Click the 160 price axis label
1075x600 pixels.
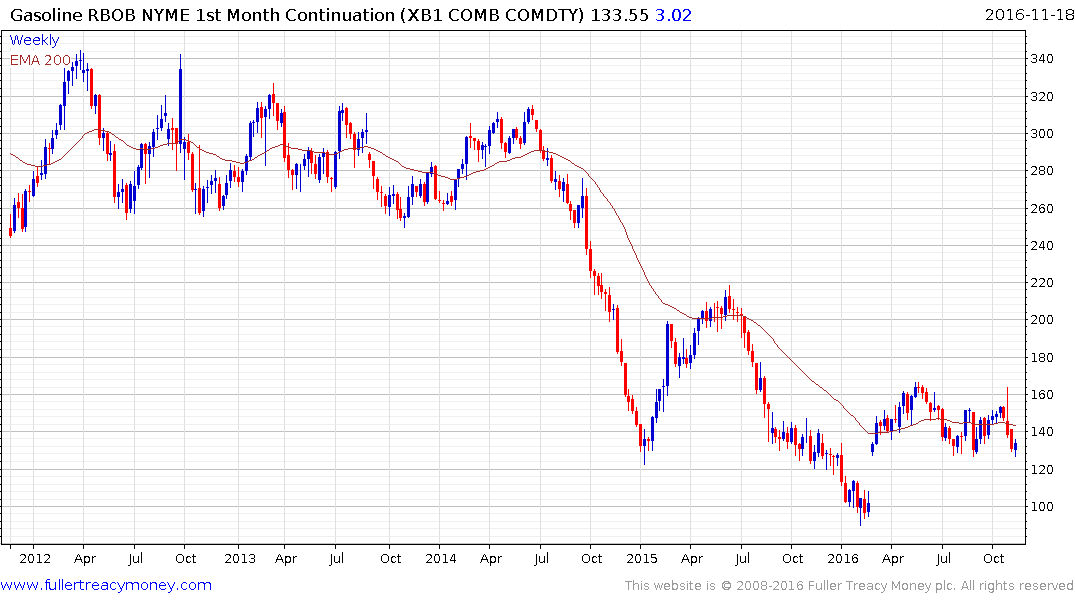click(x=1042, y=395)
